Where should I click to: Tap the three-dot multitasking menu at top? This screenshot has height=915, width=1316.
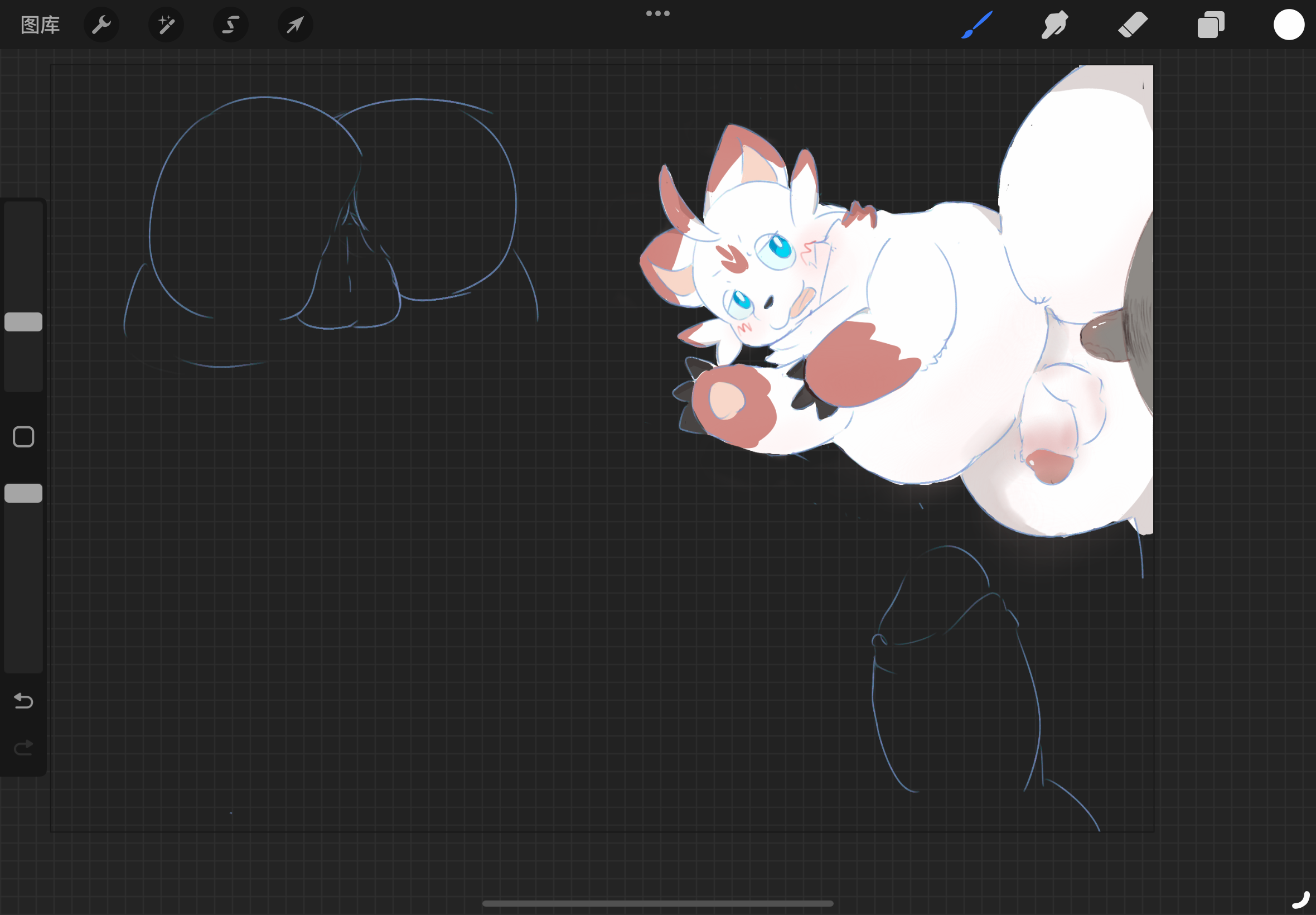tap(657, 13)
